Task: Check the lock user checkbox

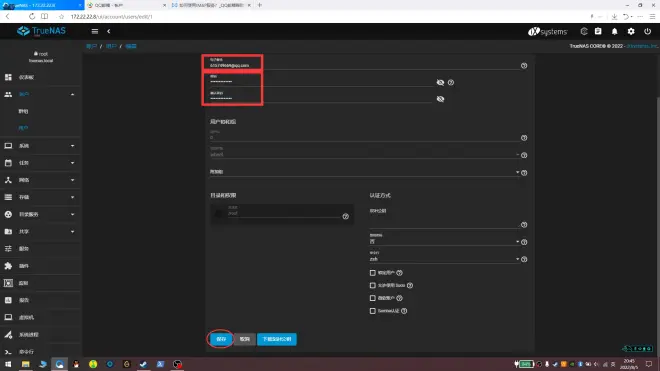Action: click(373, 273)
